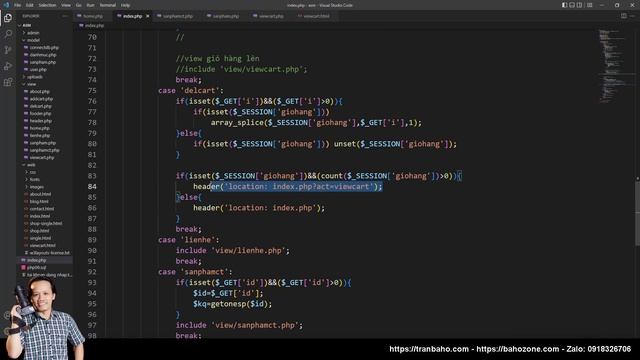Expand the fonts folder
This screenshot has height=360, width=640.
pyautogui.click(x=35, y=180)
